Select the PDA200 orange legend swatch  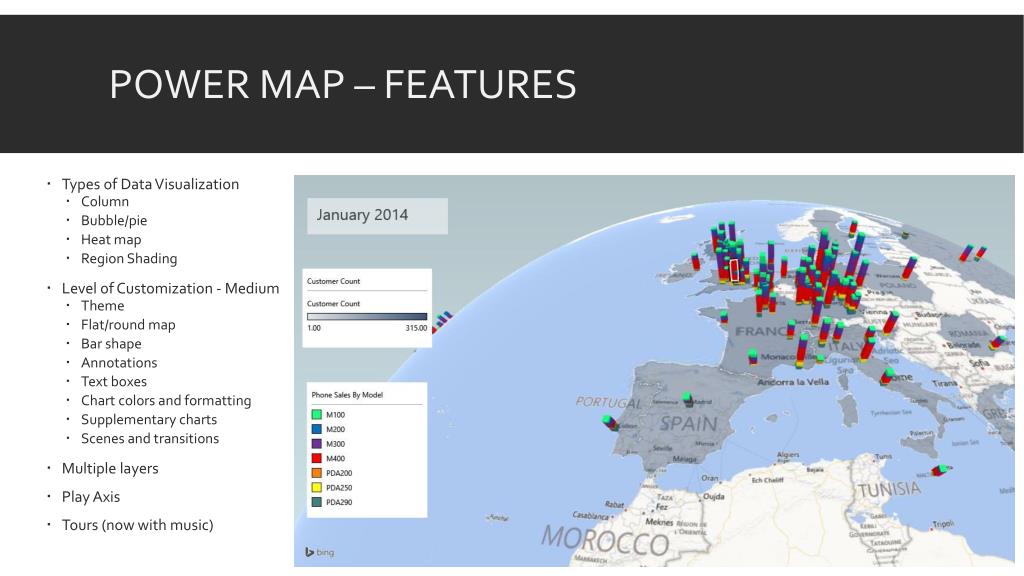(x=317, y=473)
